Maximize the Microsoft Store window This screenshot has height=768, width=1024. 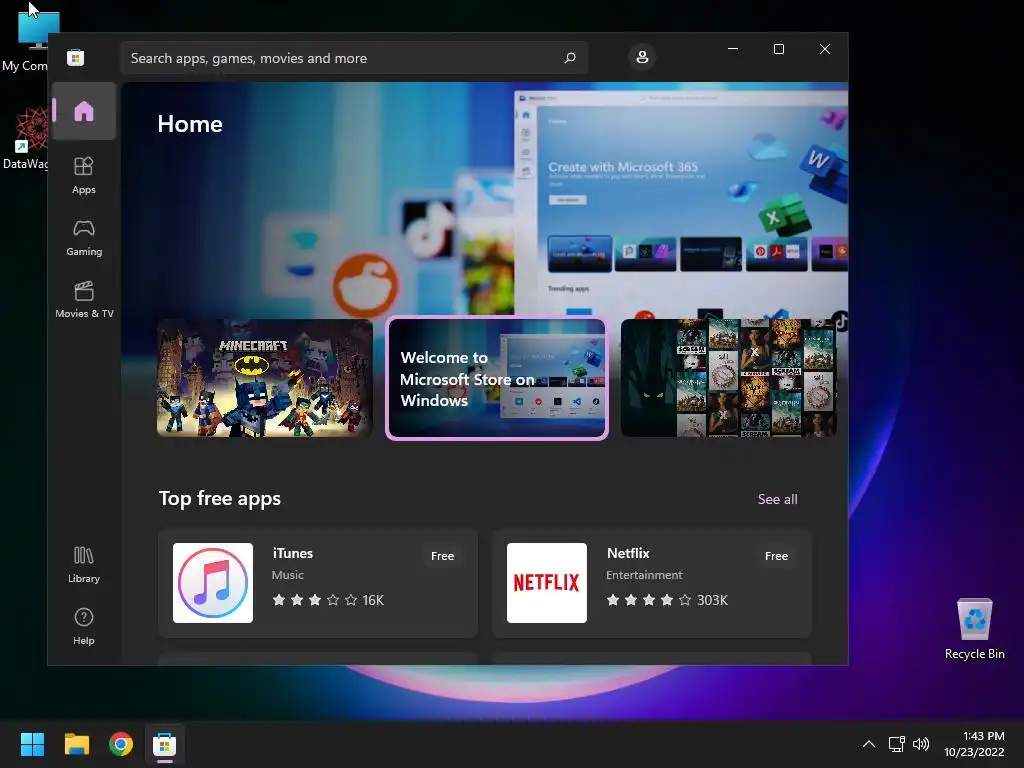click(778, 49)
